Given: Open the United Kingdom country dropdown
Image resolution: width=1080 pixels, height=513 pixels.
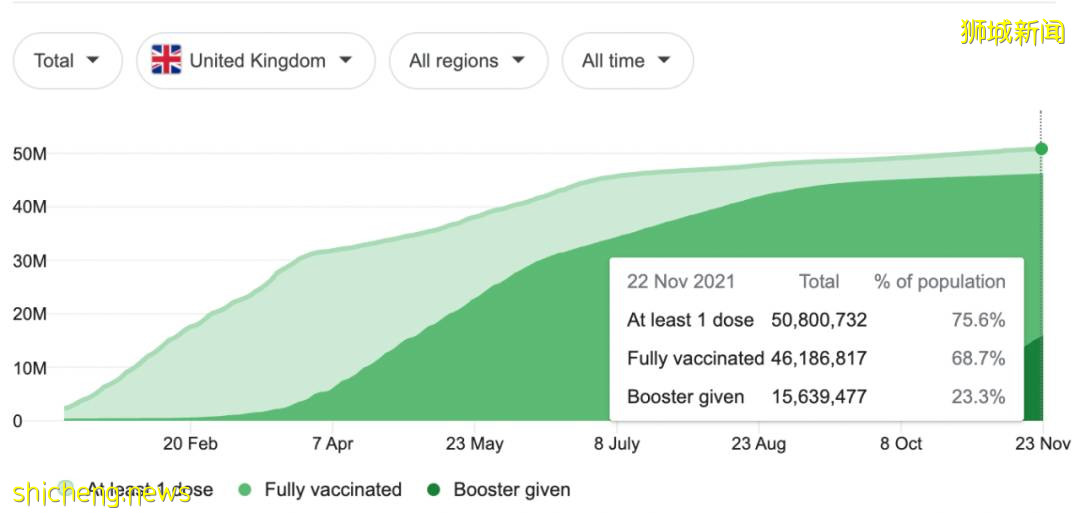Looking at the screenshot, I should [x=255, y=61].
